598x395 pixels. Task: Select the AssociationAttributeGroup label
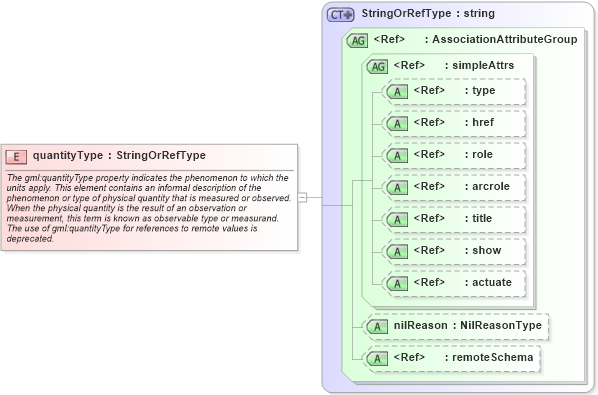pos(505,39)
